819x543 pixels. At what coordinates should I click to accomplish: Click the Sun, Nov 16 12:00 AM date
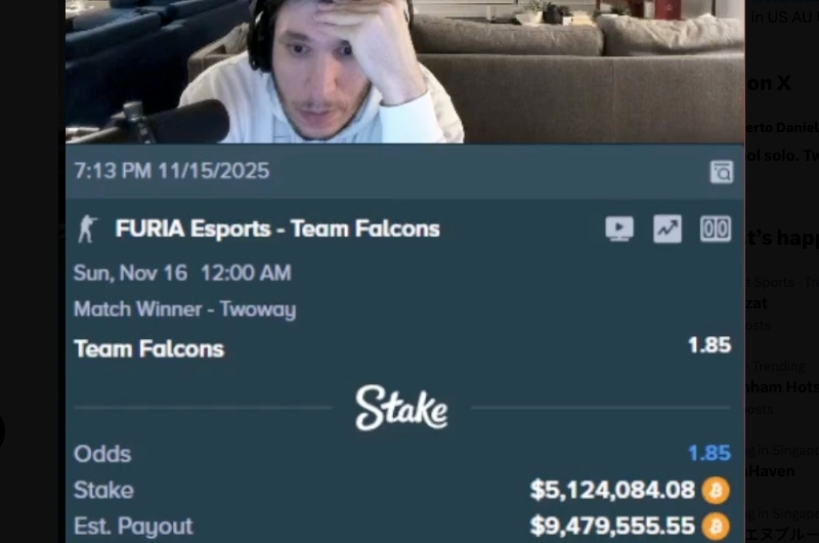[182, 273]
